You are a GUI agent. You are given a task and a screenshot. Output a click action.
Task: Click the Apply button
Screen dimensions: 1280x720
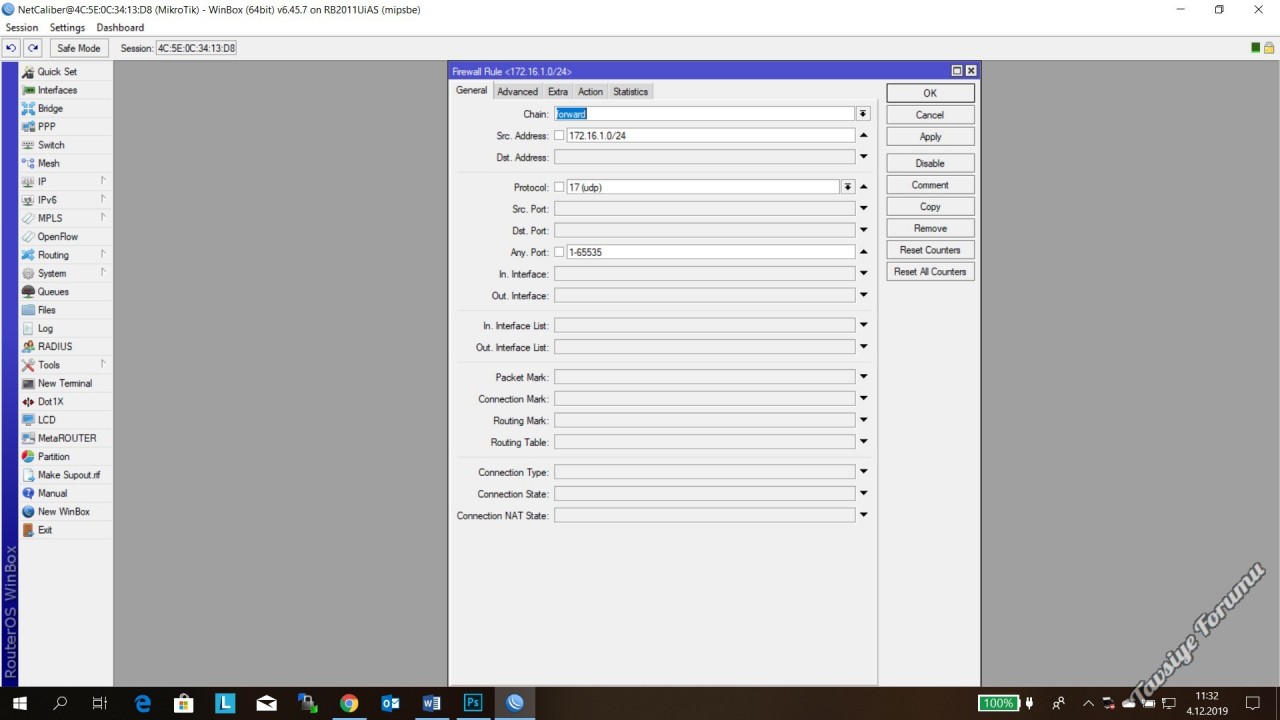930,137
